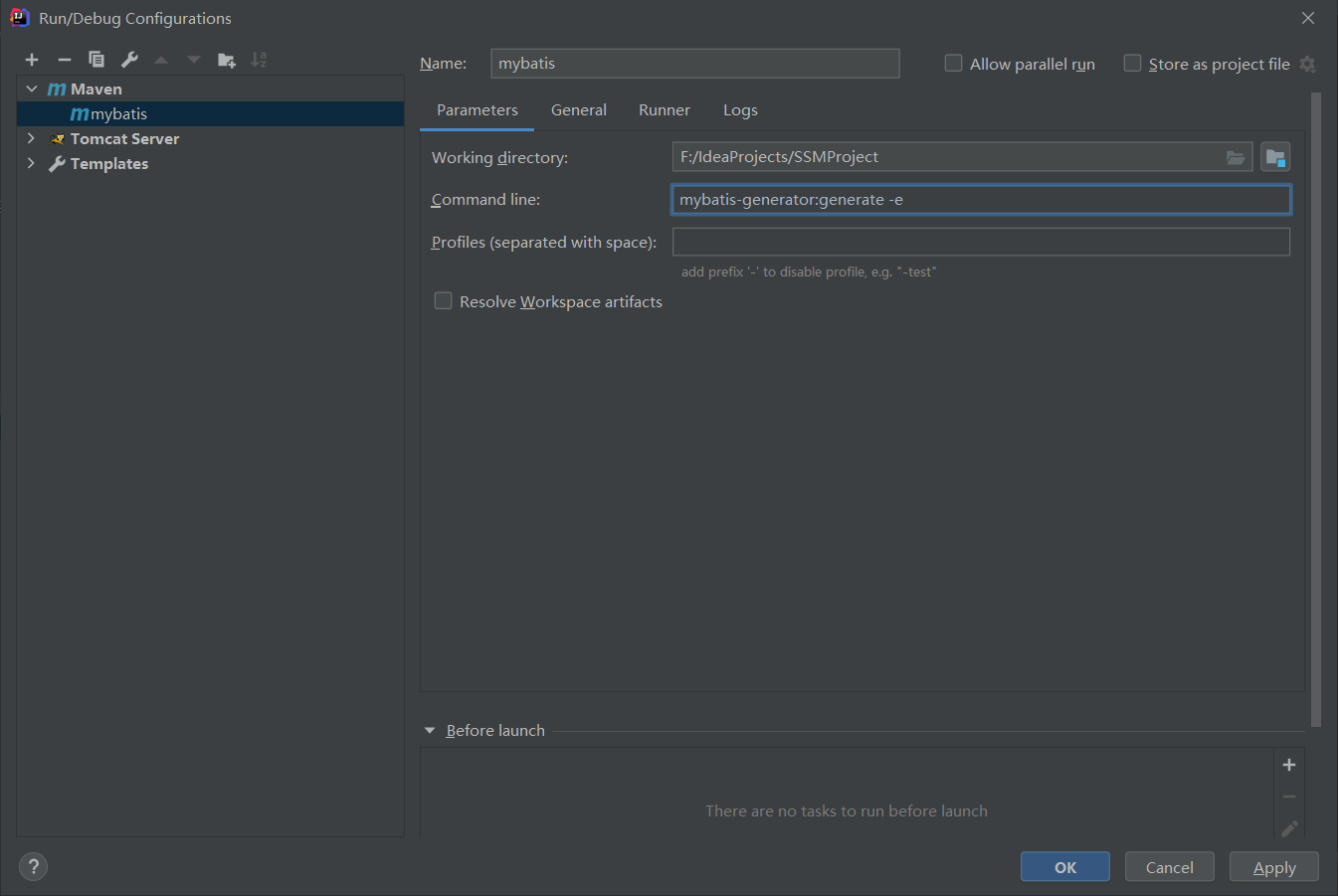Toggle Resolve Workspace artifacts checkbox
The height and width of the screenshot is (896, 1338).
coord(444,301)
